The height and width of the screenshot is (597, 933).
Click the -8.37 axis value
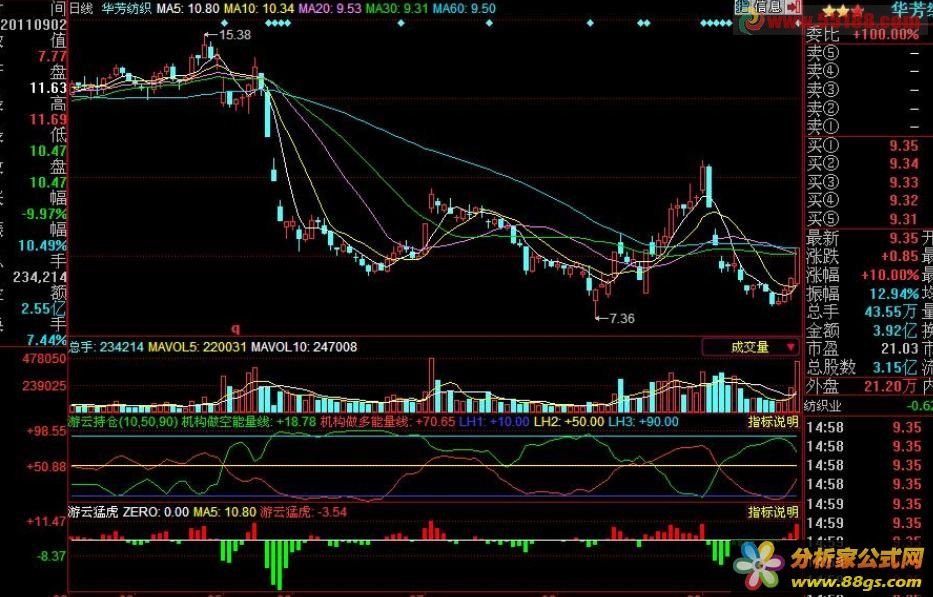pos(52,557)
